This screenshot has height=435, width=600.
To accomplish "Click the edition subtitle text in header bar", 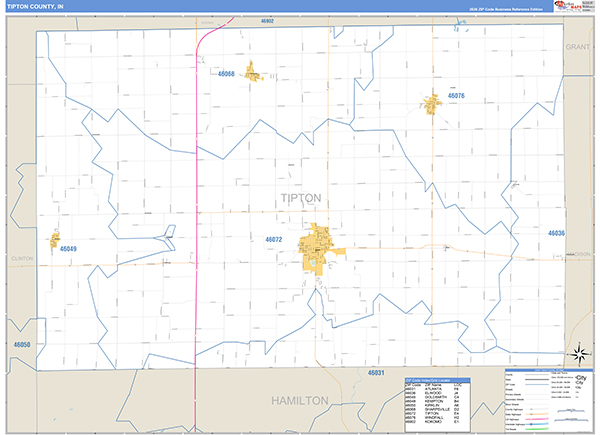I will click(x=505, y=9).
